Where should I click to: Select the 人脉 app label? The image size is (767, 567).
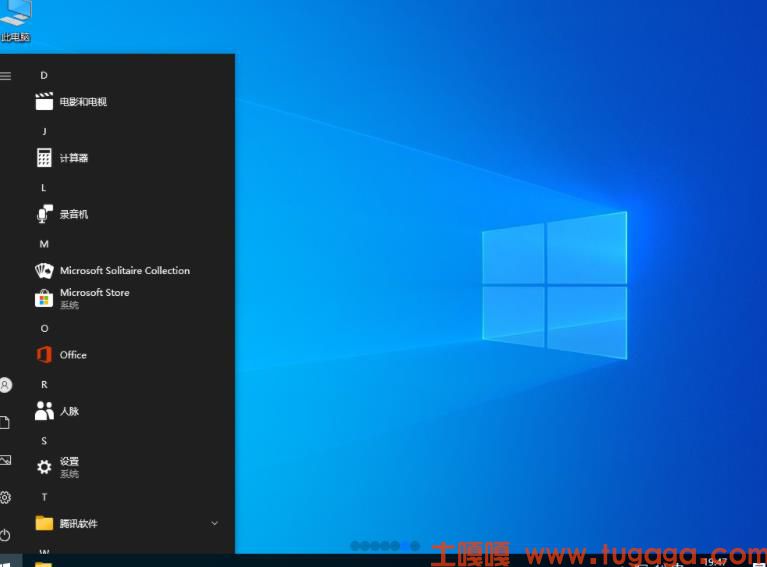click(x=69, y=411)
